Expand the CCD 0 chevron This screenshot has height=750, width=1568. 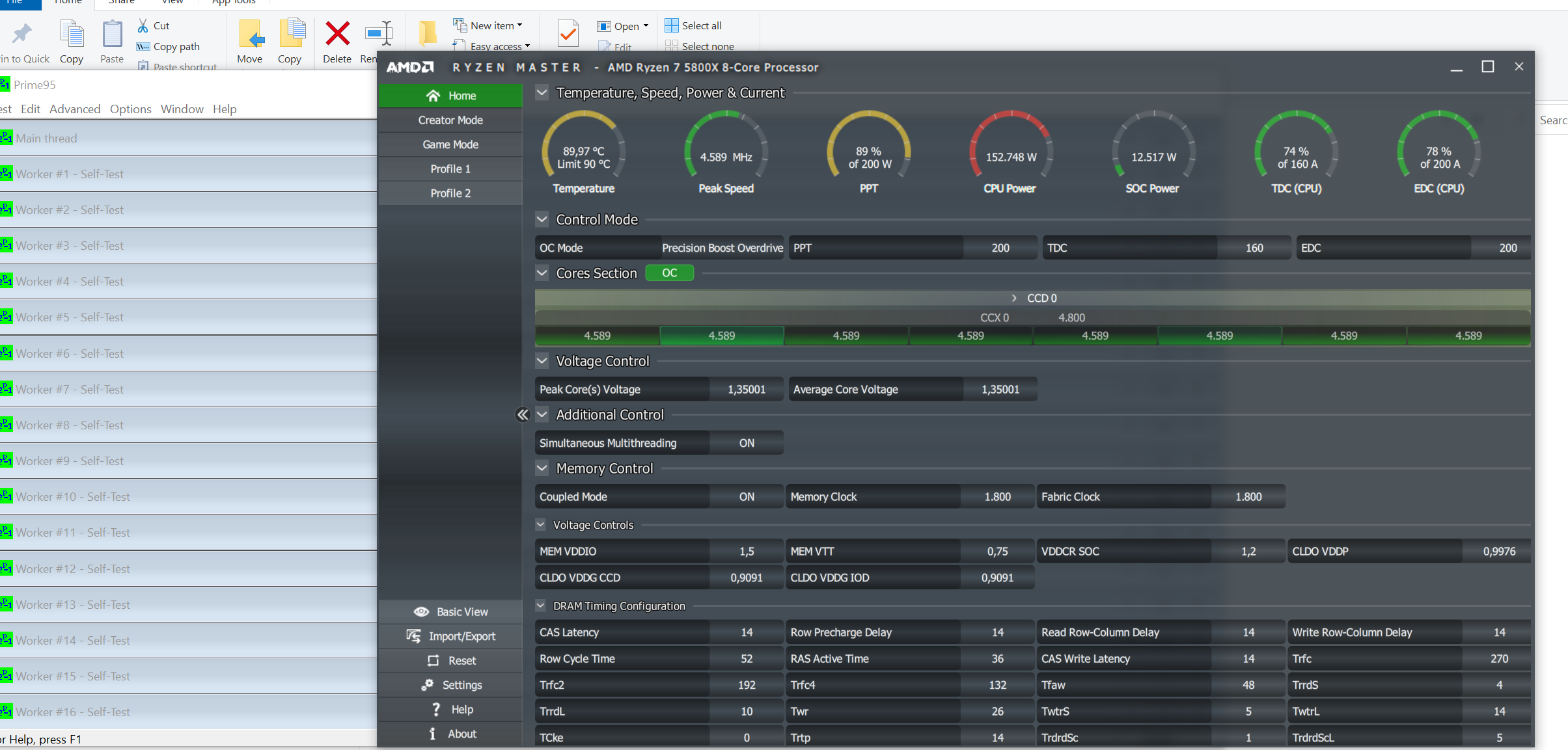(1013, 298)
